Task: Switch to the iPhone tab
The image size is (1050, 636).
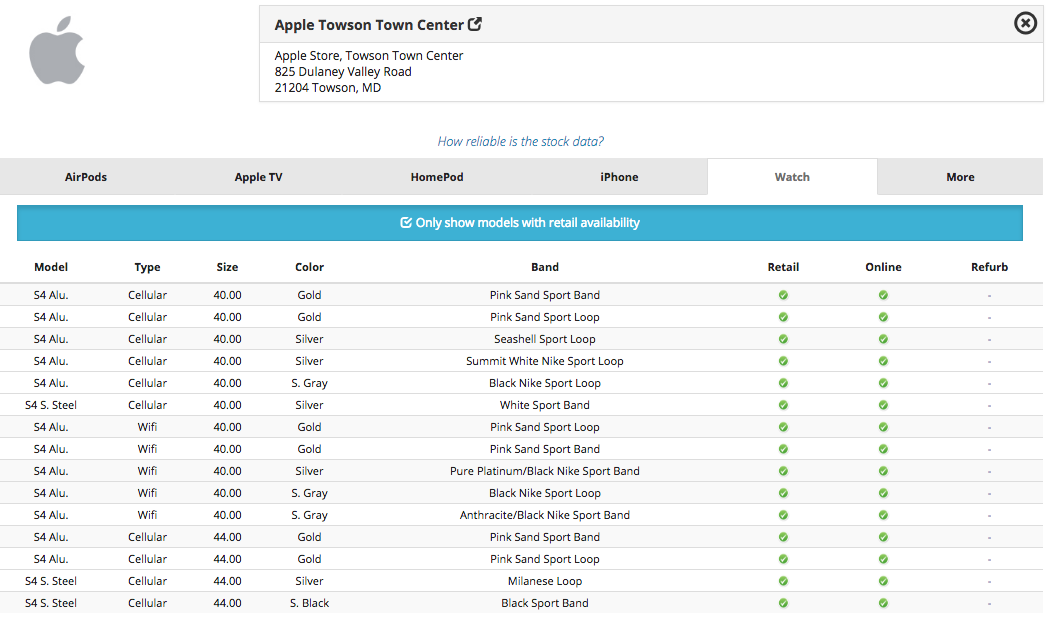Action: (x=619, y=177)
